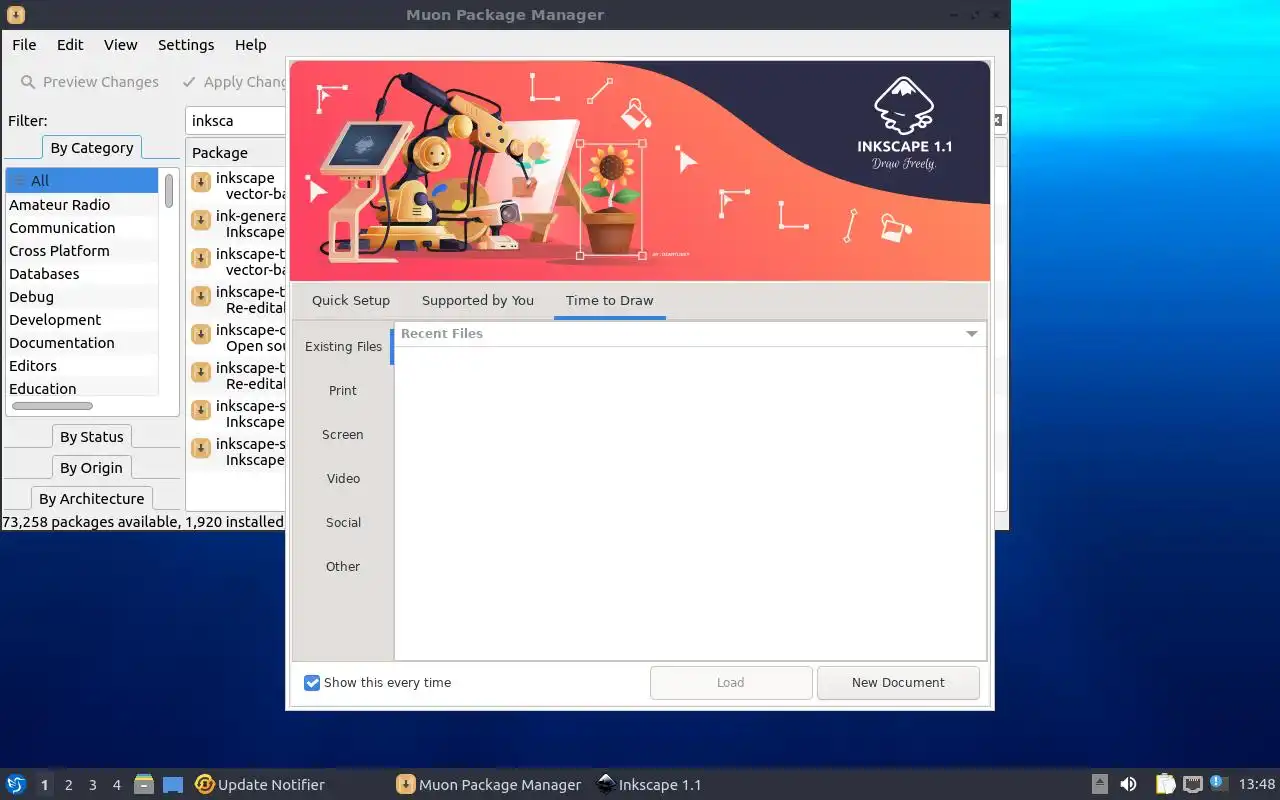Click Preview Changes in Muon toolbar
The image size is (1280, 800).
point(90,82)
